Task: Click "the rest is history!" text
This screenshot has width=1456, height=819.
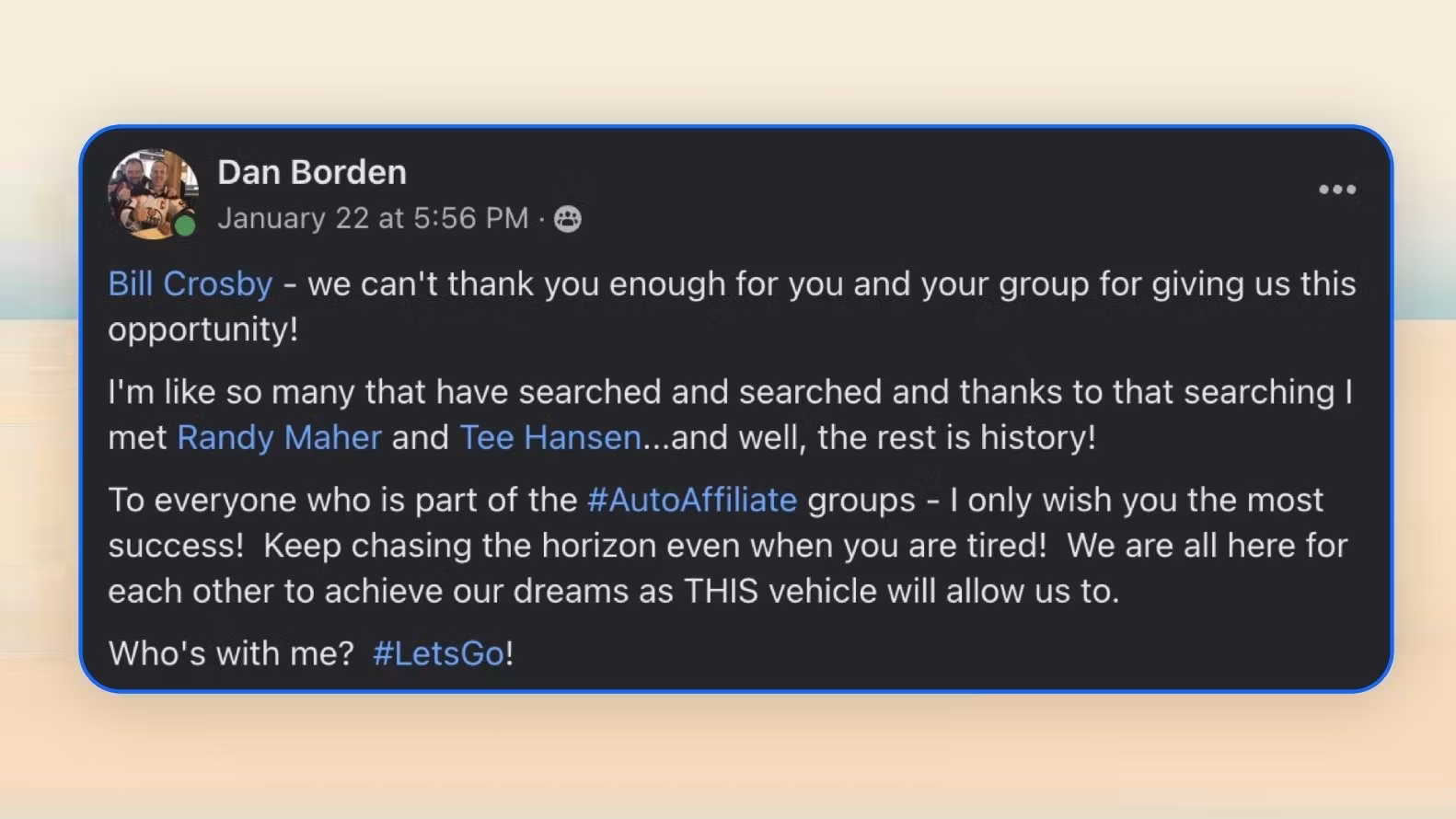Action: coord(956,437)
